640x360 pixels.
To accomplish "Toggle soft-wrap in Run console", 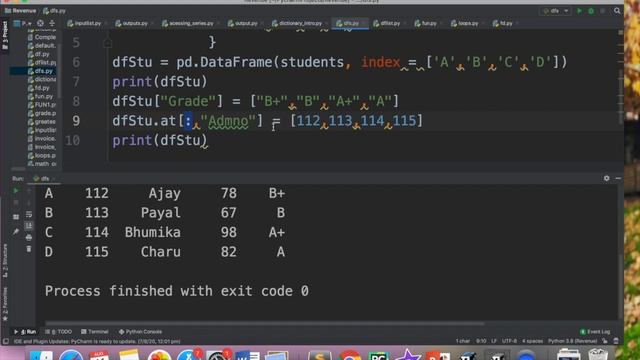I will tap(29, 214).
